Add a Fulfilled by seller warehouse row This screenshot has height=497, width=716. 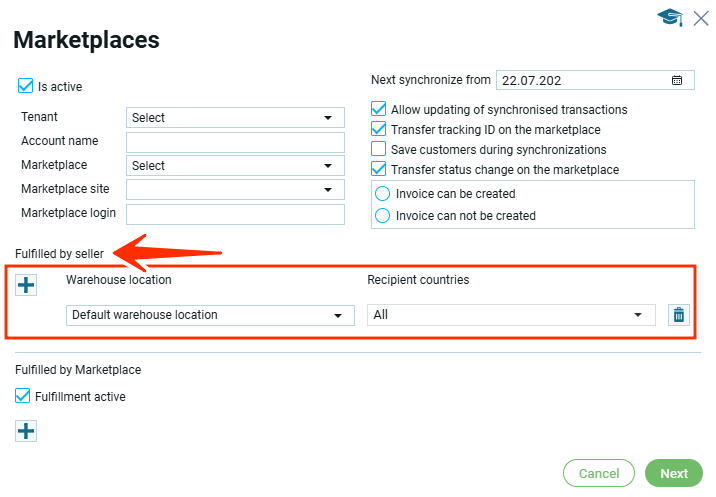click(26, 285)
